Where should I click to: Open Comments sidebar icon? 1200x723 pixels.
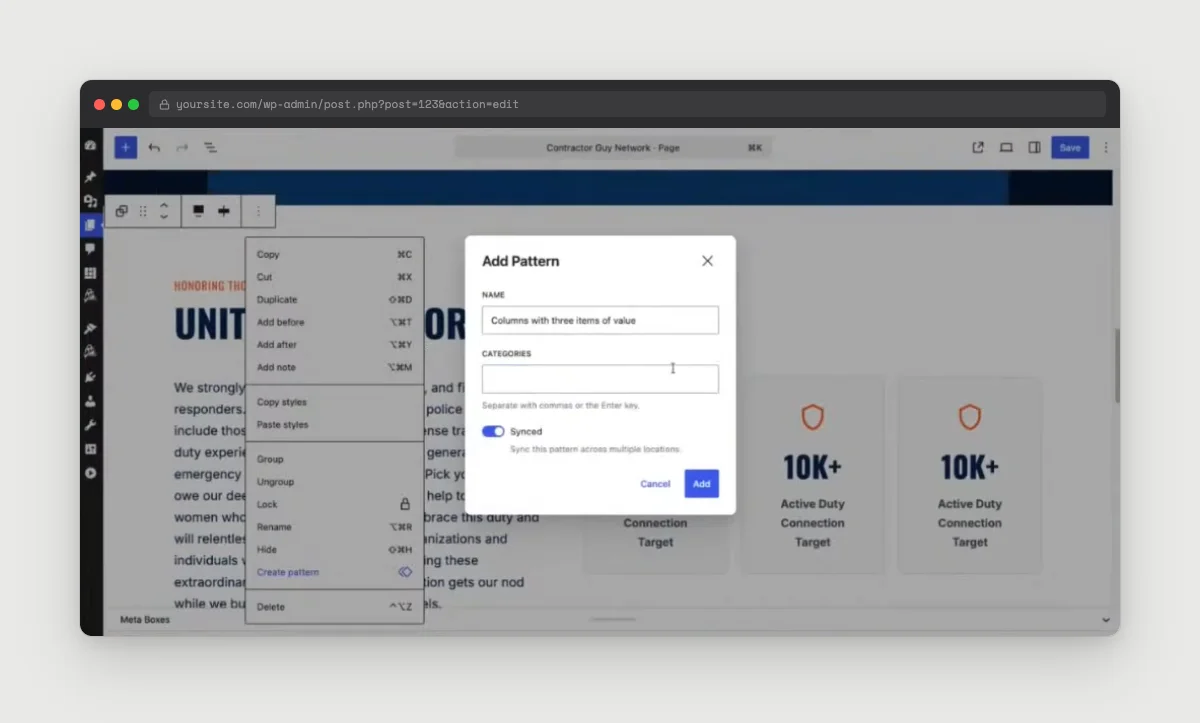coord(90,249)
